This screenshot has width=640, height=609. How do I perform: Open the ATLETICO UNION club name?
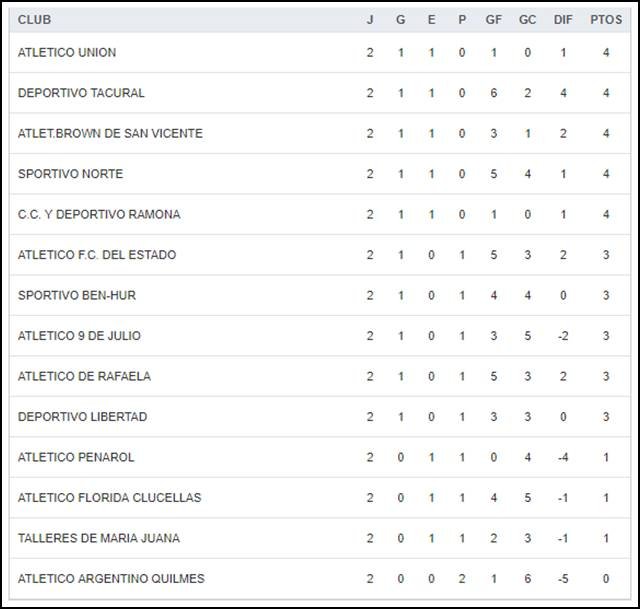(67, 53)
